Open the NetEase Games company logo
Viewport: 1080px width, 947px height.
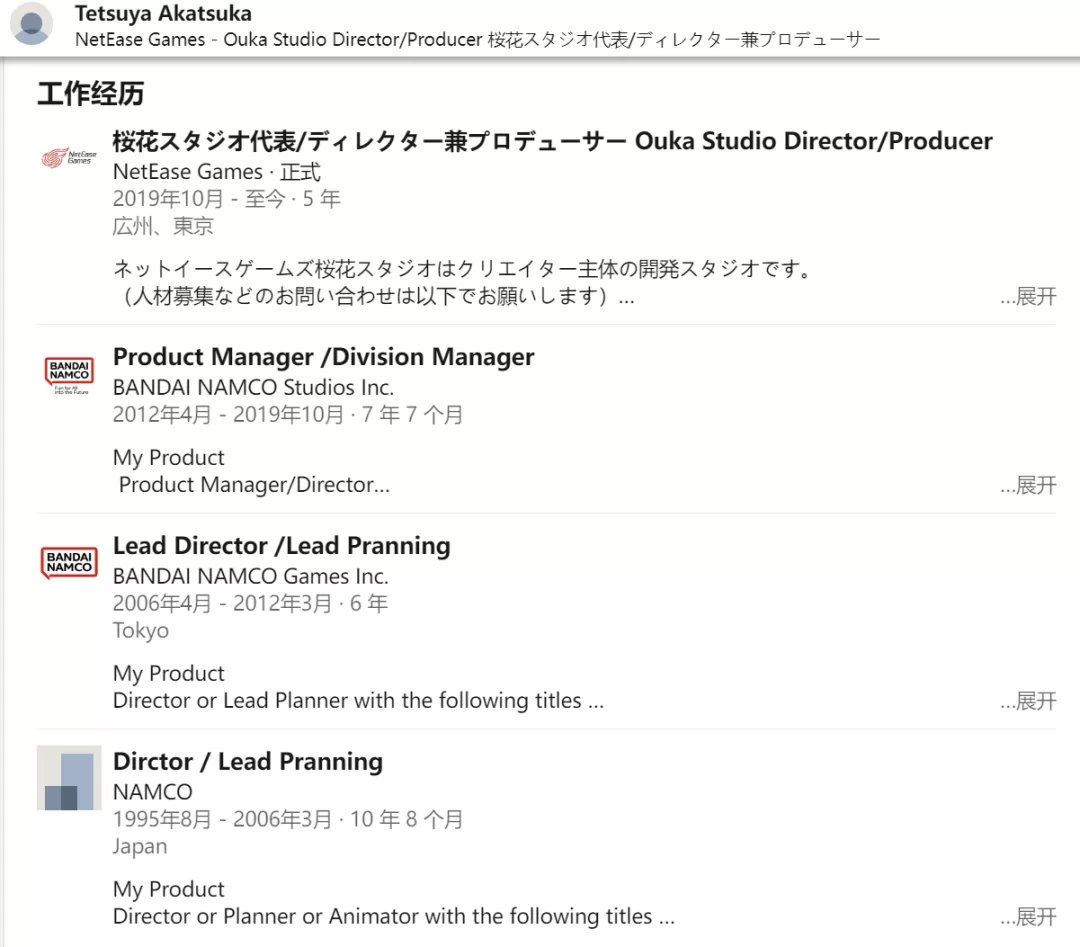click(69, 158)
